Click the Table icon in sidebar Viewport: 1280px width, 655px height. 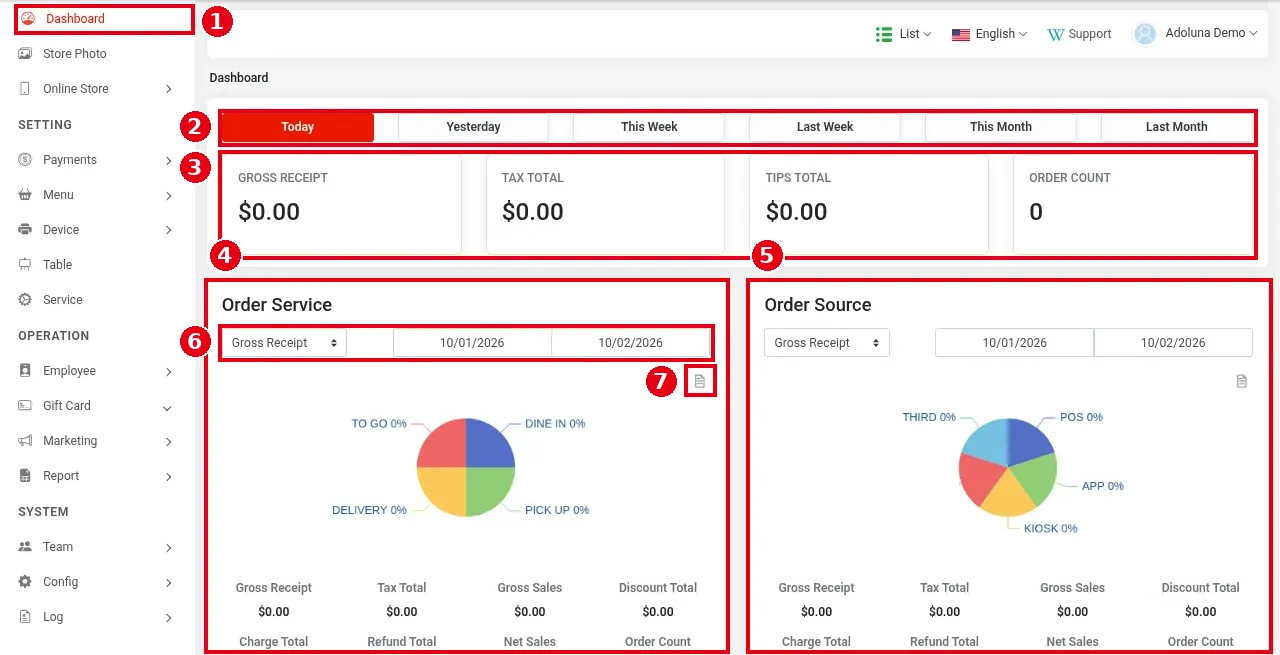click(25, 265)
